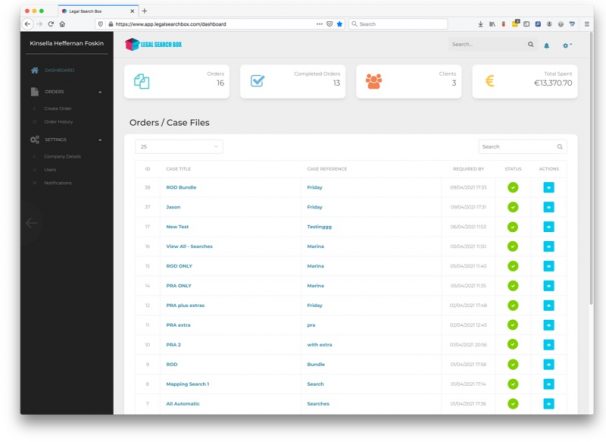This screenshot has width=606, height=442.
Task: Collapse the Settings menu arrow in sidebar
Action: click(100, 140)
